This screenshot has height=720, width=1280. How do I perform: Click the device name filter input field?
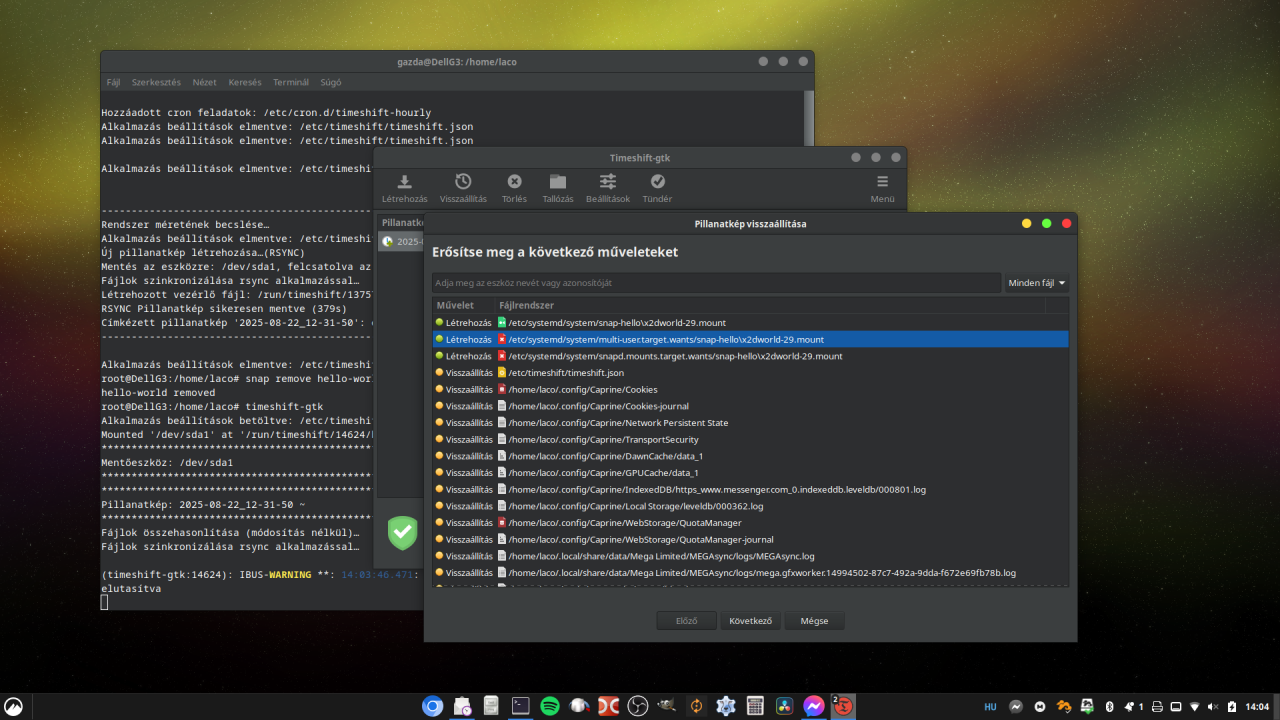click(x=716, y=283)
